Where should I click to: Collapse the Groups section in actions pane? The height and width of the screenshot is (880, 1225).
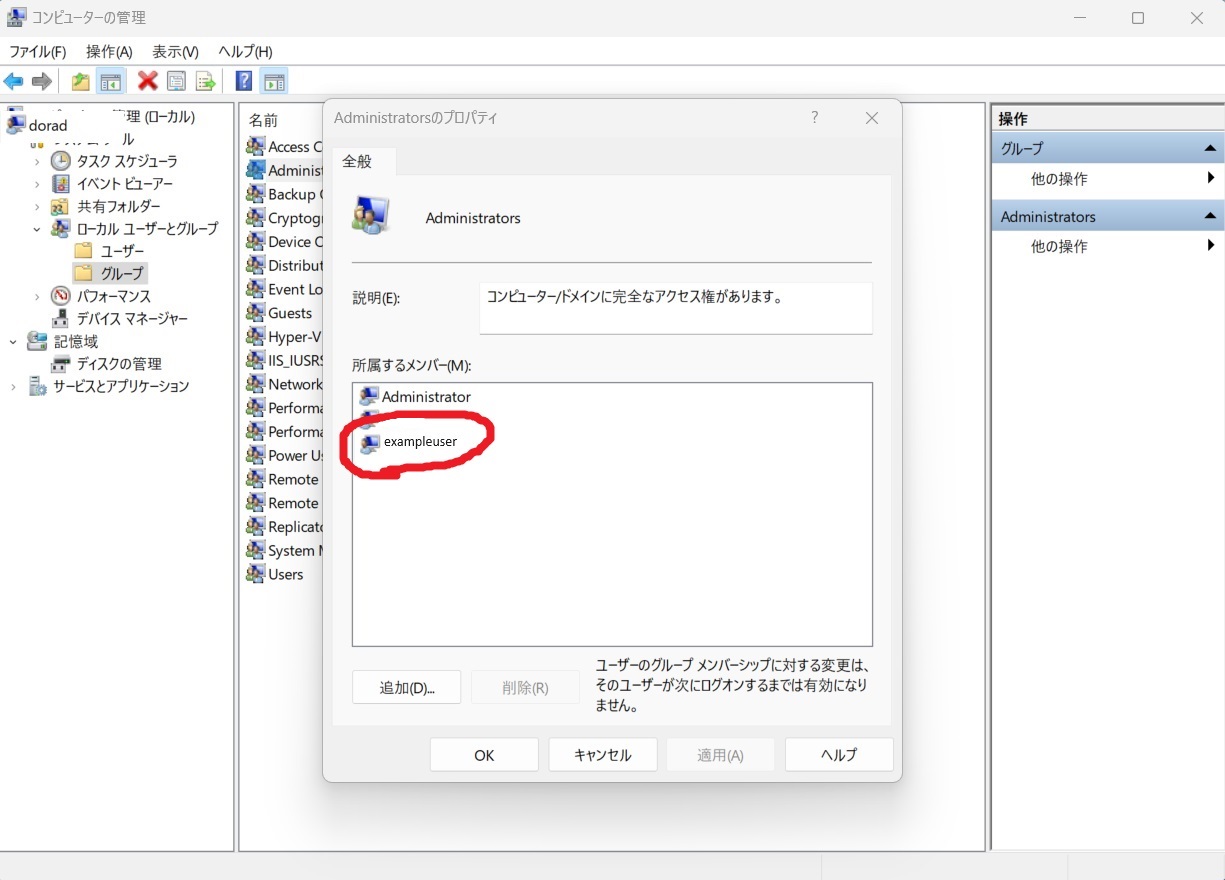point(1210,149)
